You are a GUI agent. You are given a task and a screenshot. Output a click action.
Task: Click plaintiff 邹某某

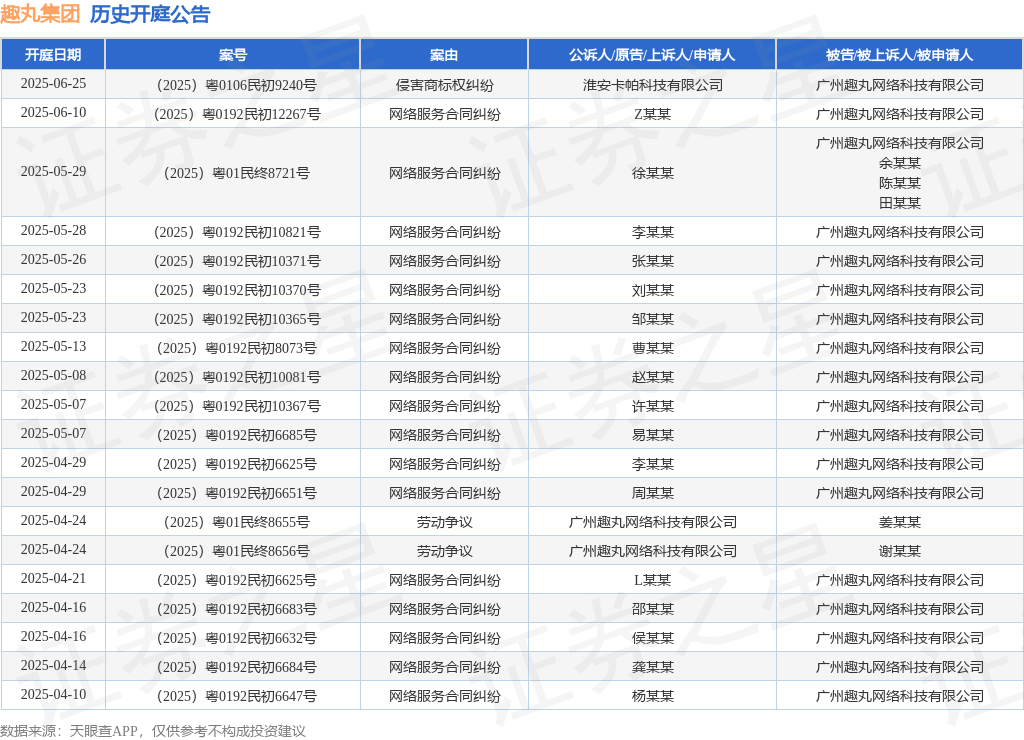pos(652,319)
